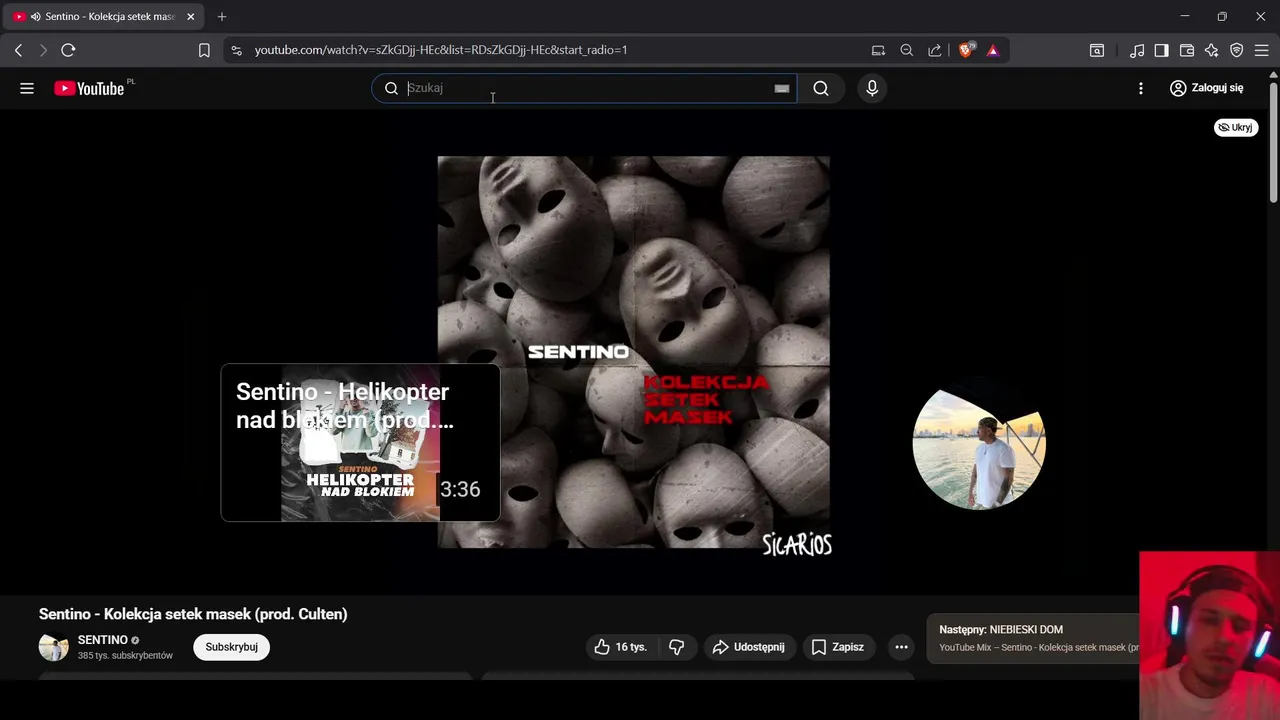Bookmark this page

point(204,50)
